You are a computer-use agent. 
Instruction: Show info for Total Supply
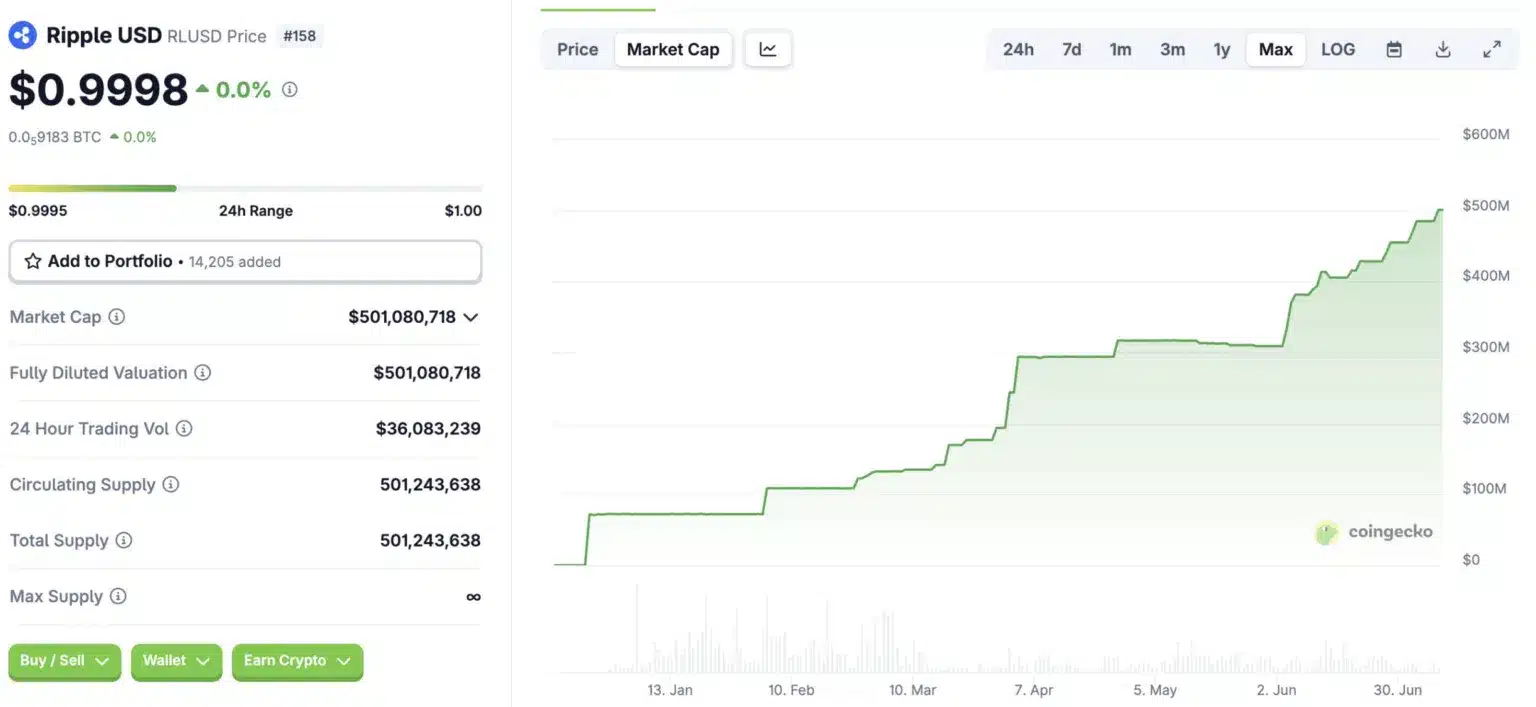tap(124, 541)
